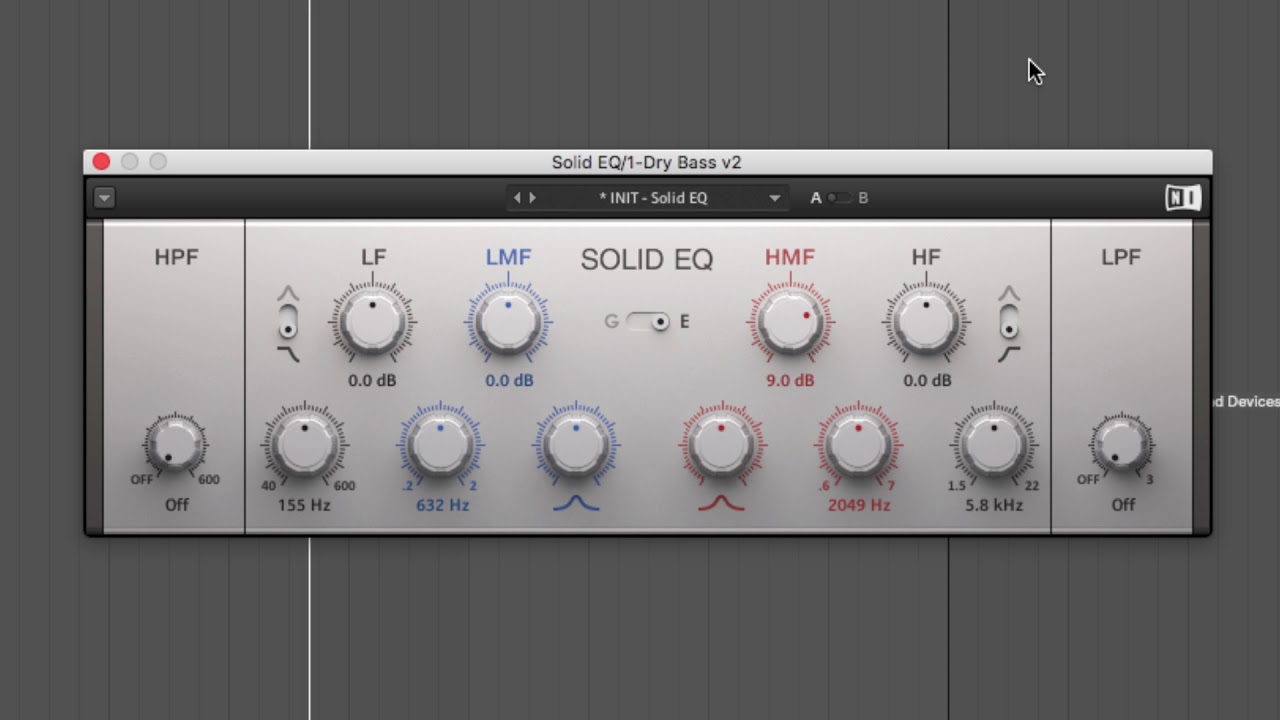
Task: Click the LF bell shape icon
Action: [x=288, y=294]
